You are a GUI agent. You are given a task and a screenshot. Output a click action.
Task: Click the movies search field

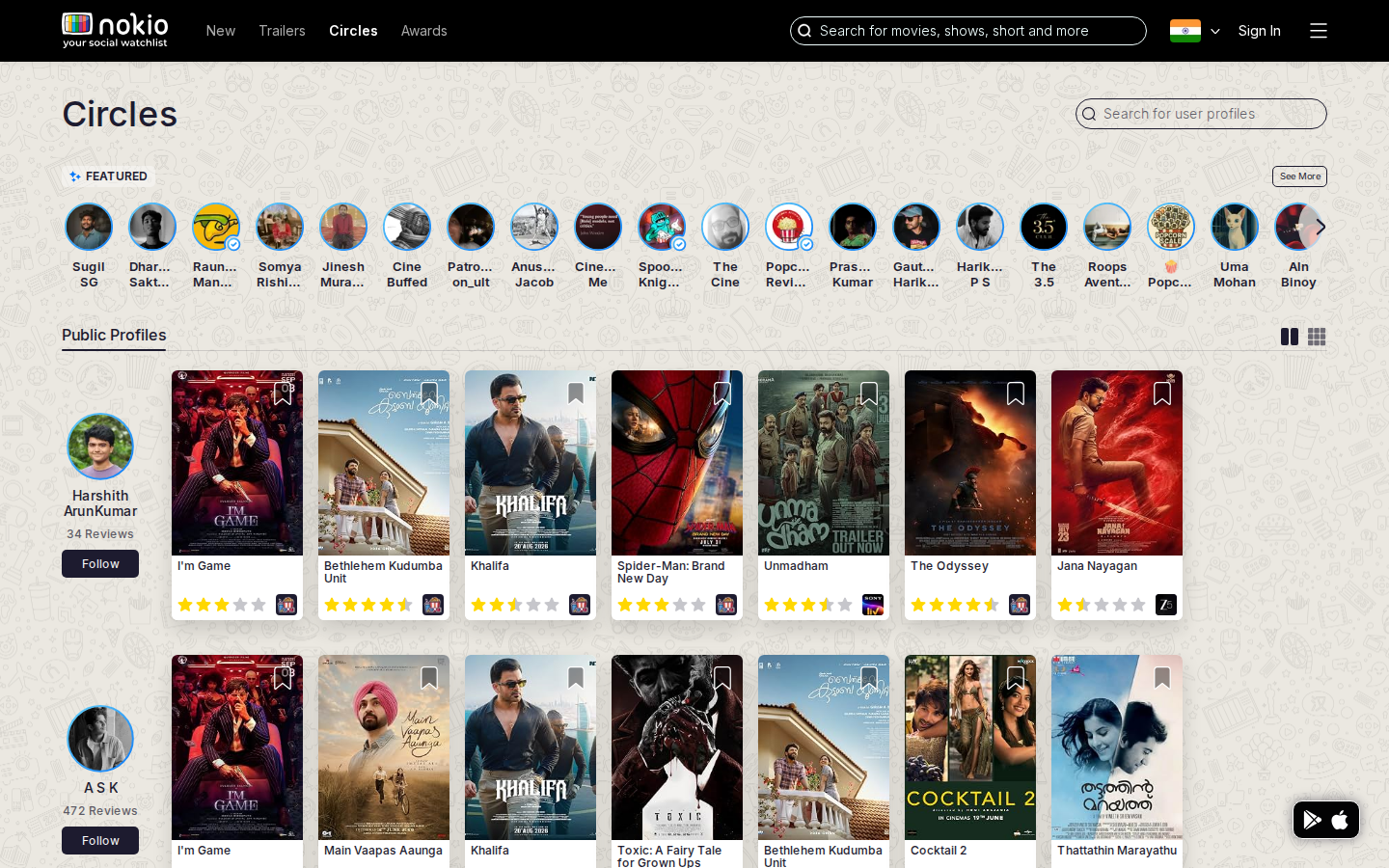tap(968, 31)
